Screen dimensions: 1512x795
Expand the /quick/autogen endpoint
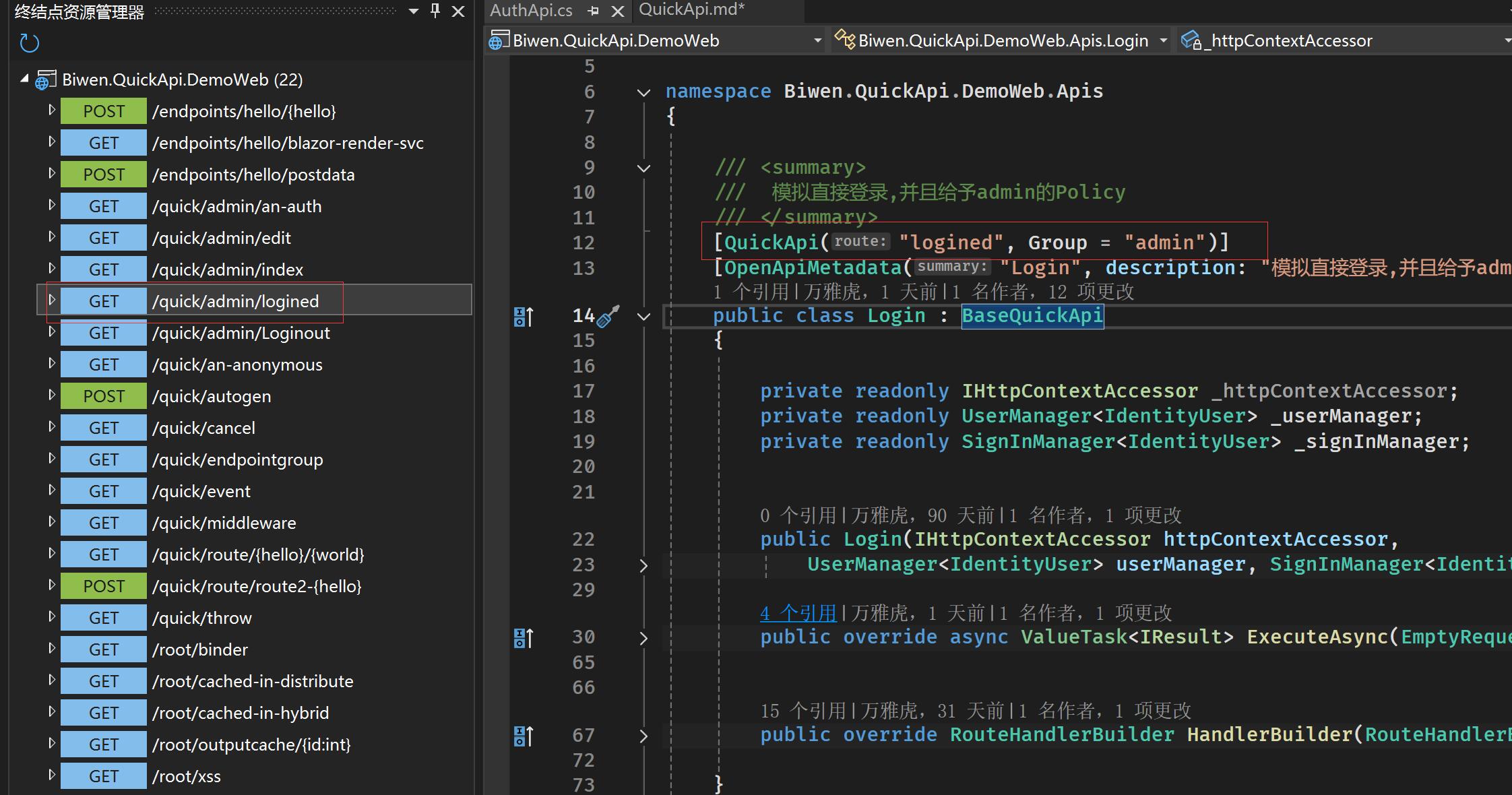[51, 395]
